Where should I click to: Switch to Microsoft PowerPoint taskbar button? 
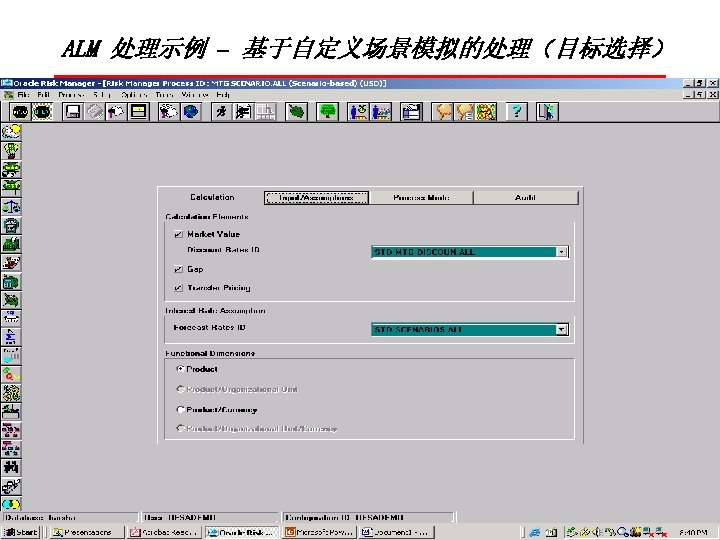(x=319, y=532)
